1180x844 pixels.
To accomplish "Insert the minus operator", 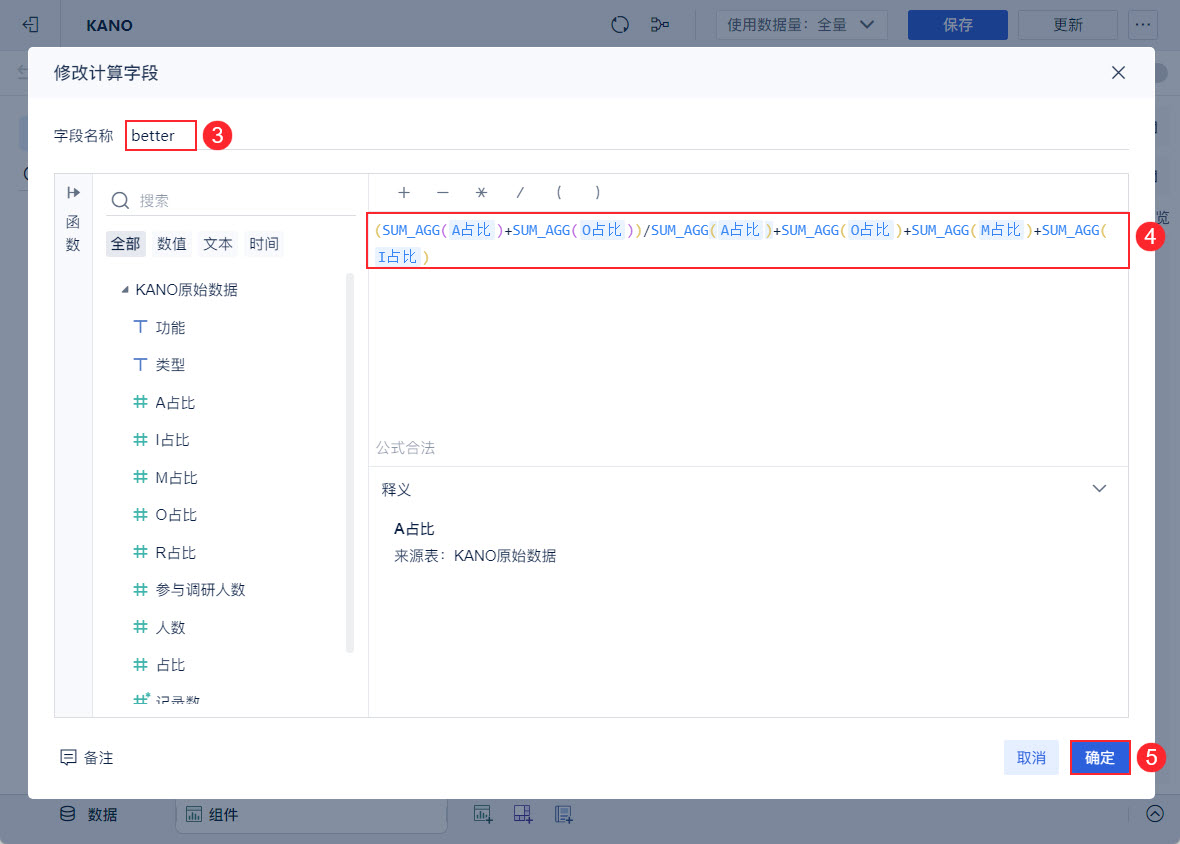I will pyautogui.click(x=442, y=193).
